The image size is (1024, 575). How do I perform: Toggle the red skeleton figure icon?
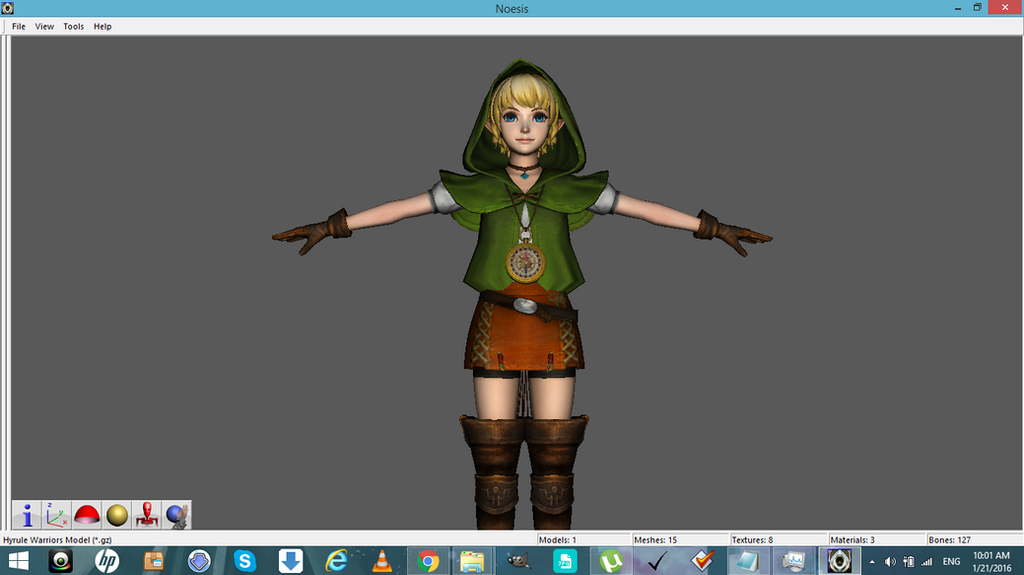click(x=147, y=515)
